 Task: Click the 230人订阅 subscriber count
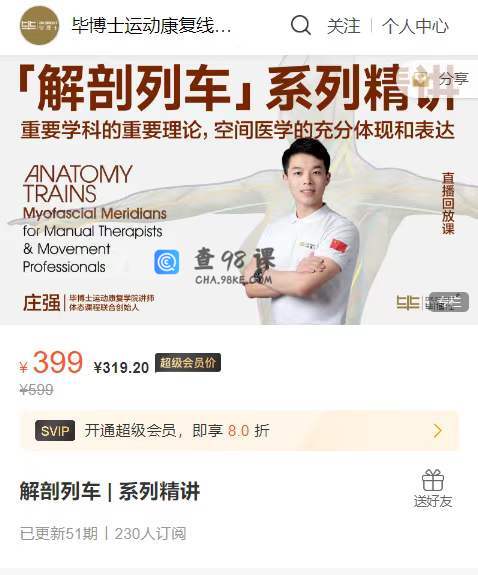(150, 534)
